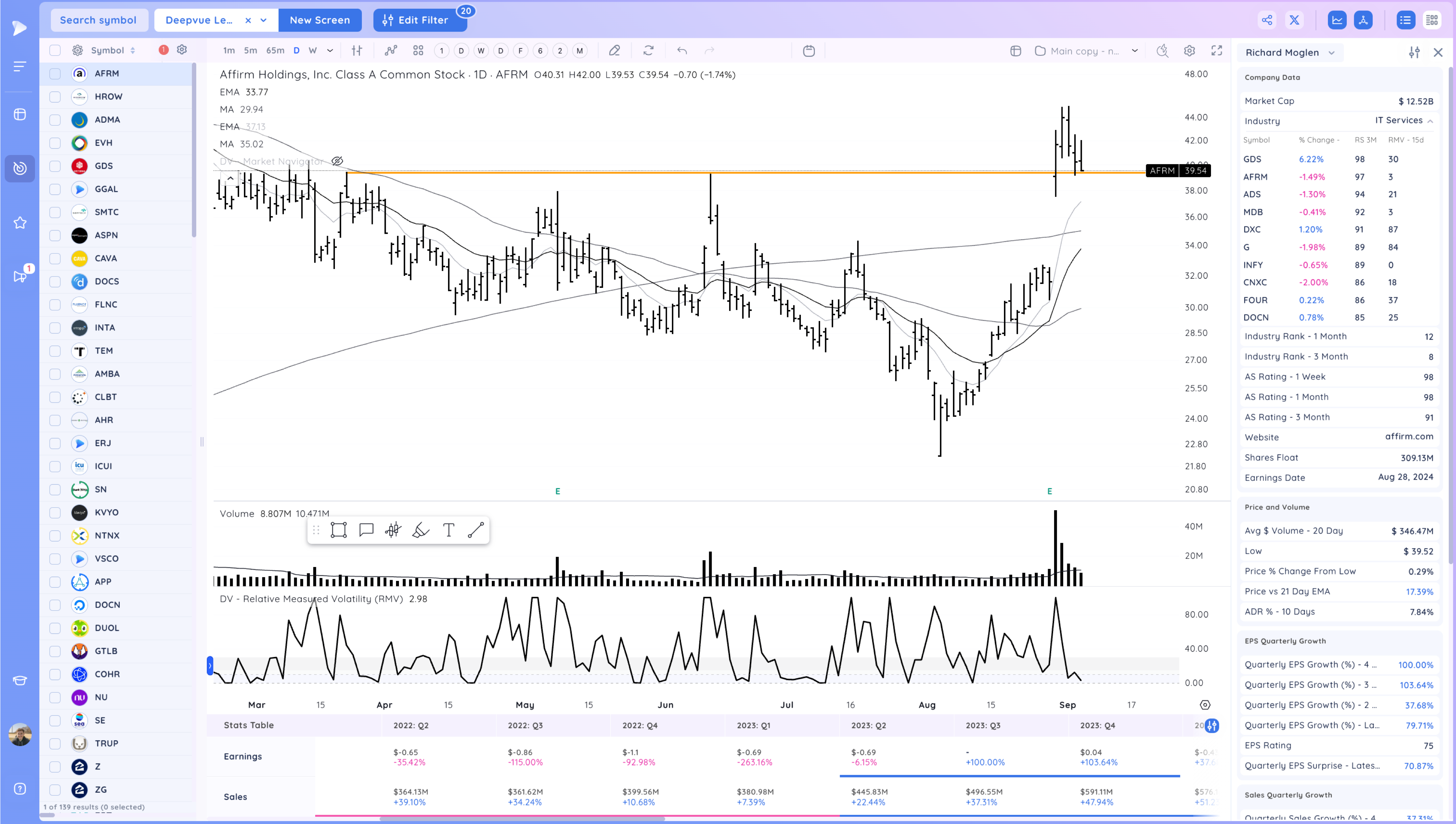The width and height of the screenshot is (1456, 824).
Task: Check the HROW row checkbox
Action: click(x=55, y=97)
